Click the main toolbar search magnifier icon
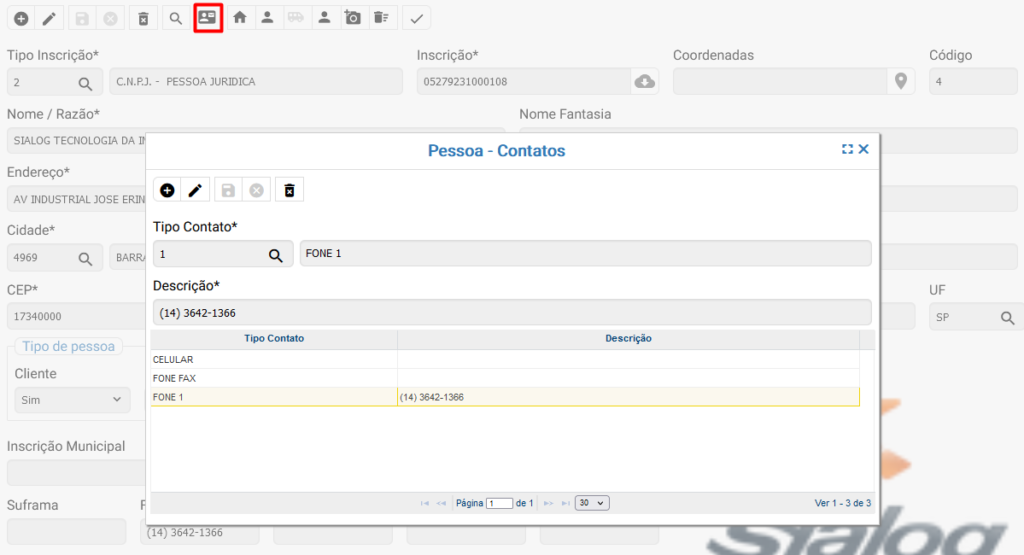 click(x=175, y=18)
